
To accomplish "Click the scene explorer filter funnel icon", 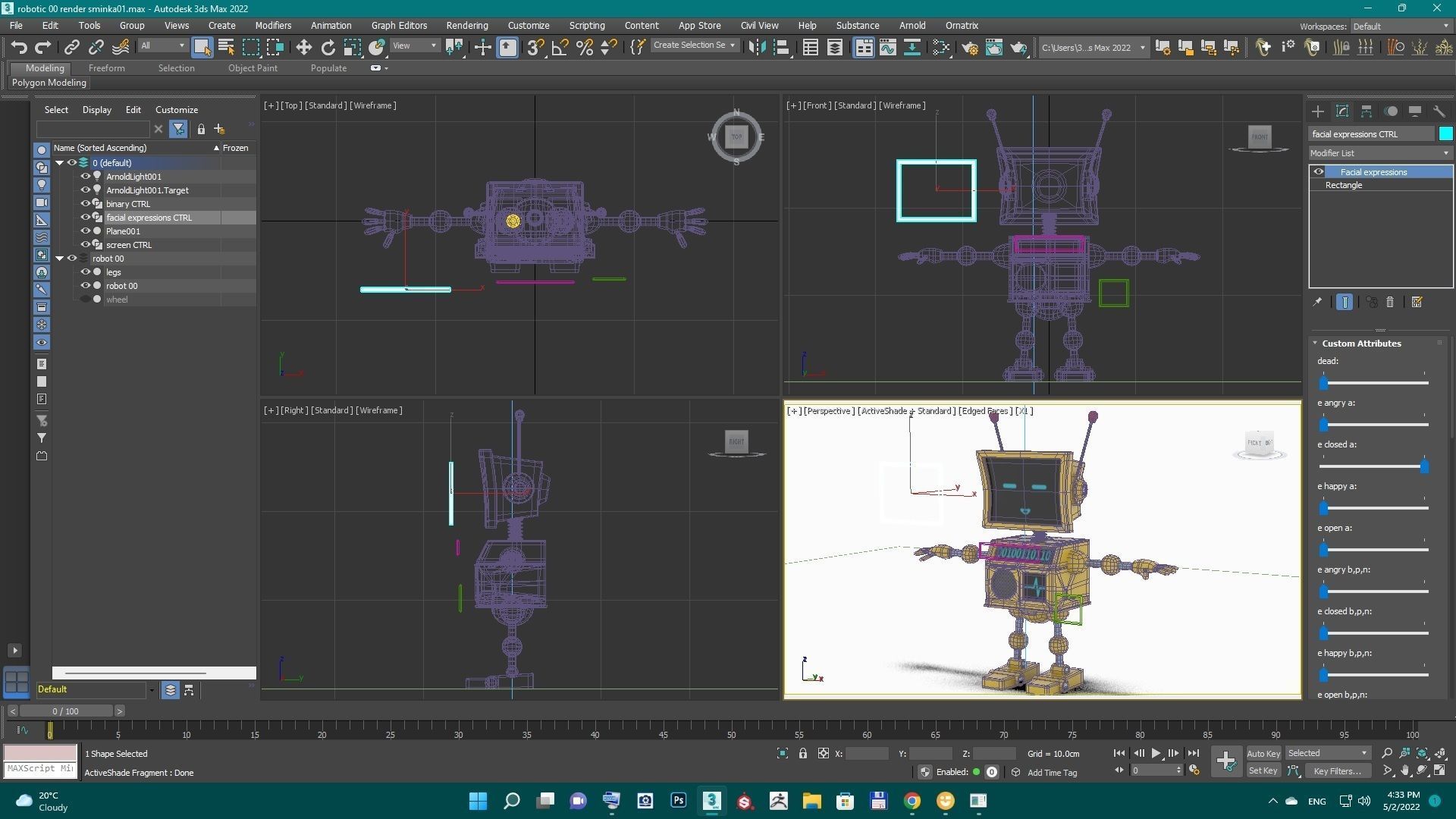I will click(178, 129).
